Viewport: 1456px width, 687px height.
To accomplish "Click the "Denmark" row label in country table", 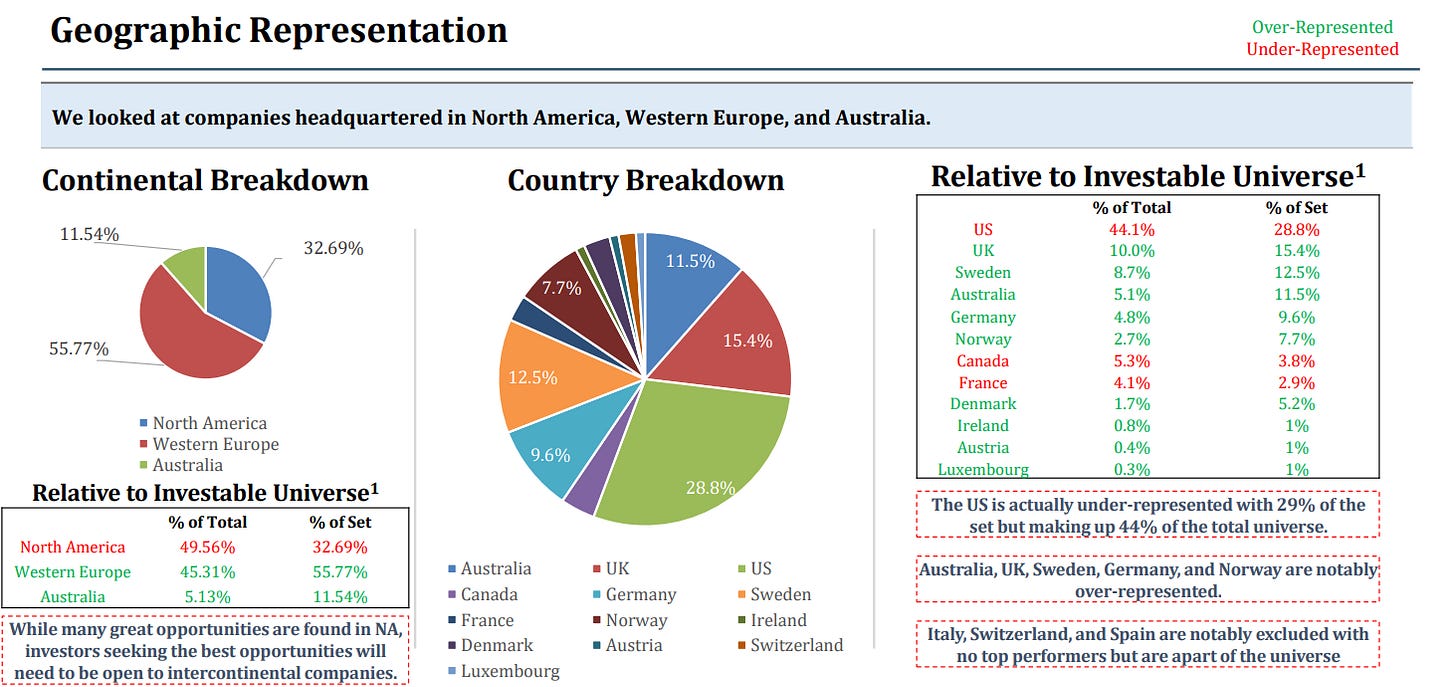I will tap(982, 404).
